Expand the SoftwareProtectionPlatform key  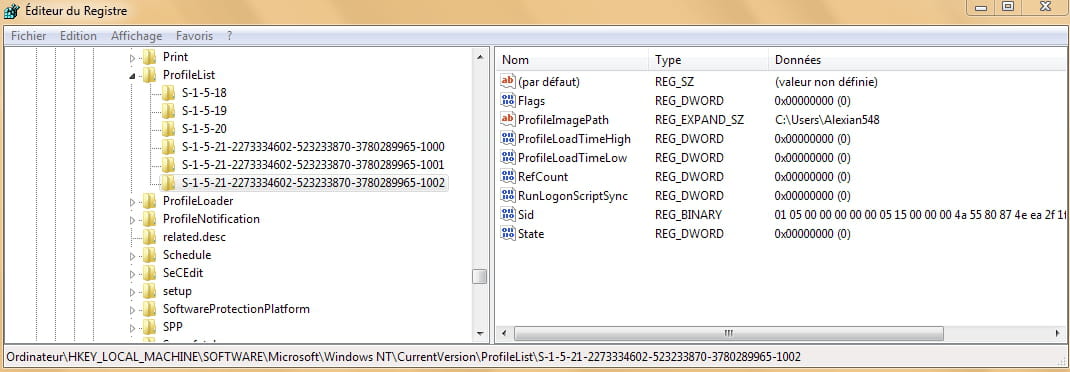click(x=132, y=310)
